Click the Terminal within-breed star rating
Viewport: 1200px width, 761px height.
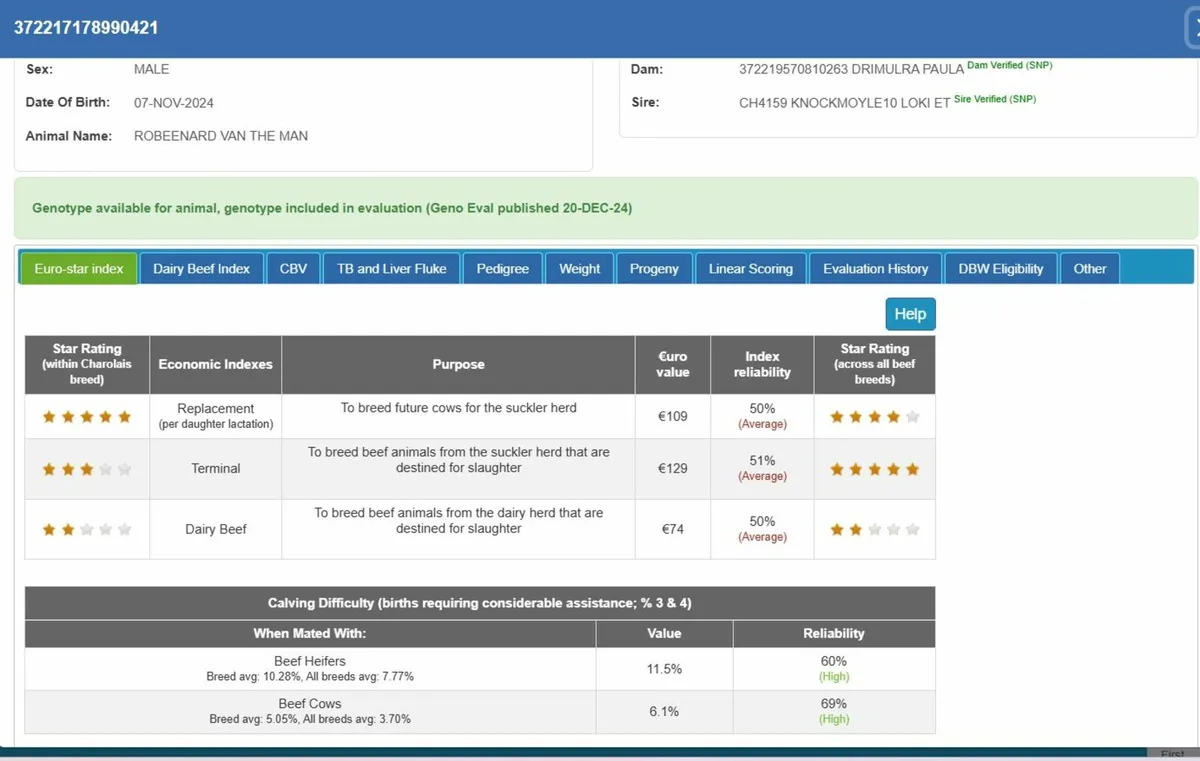coord(87,469)
